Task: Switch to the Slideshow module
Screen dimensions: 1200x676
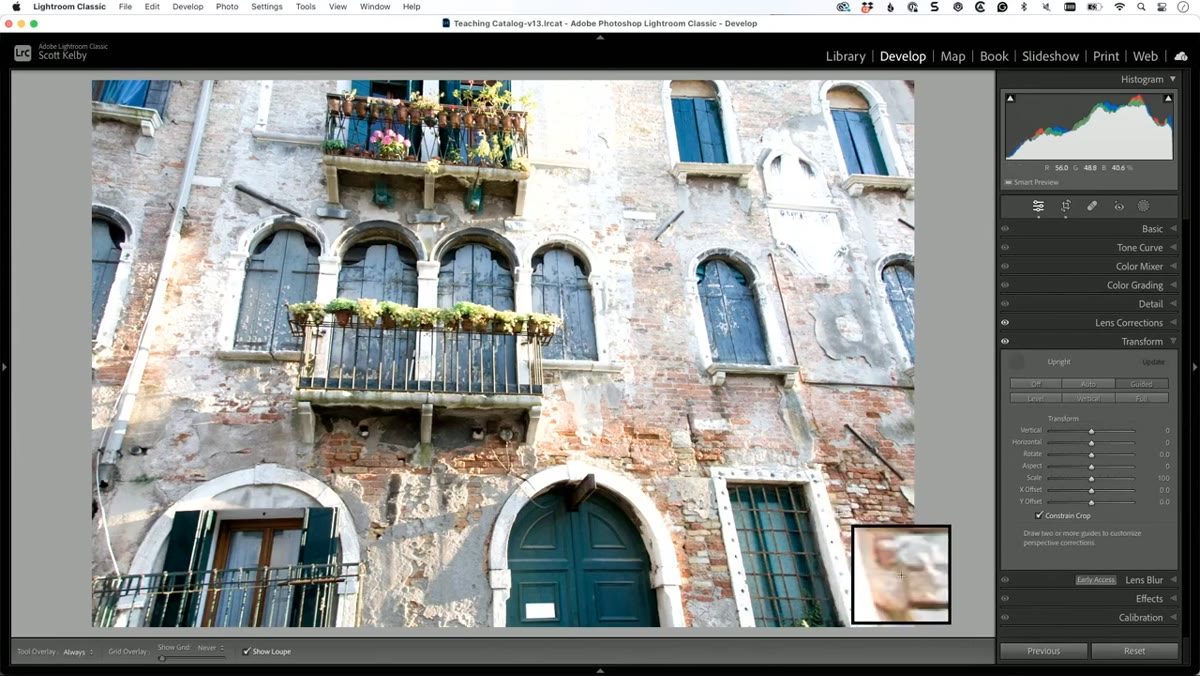Action: 1050,56
